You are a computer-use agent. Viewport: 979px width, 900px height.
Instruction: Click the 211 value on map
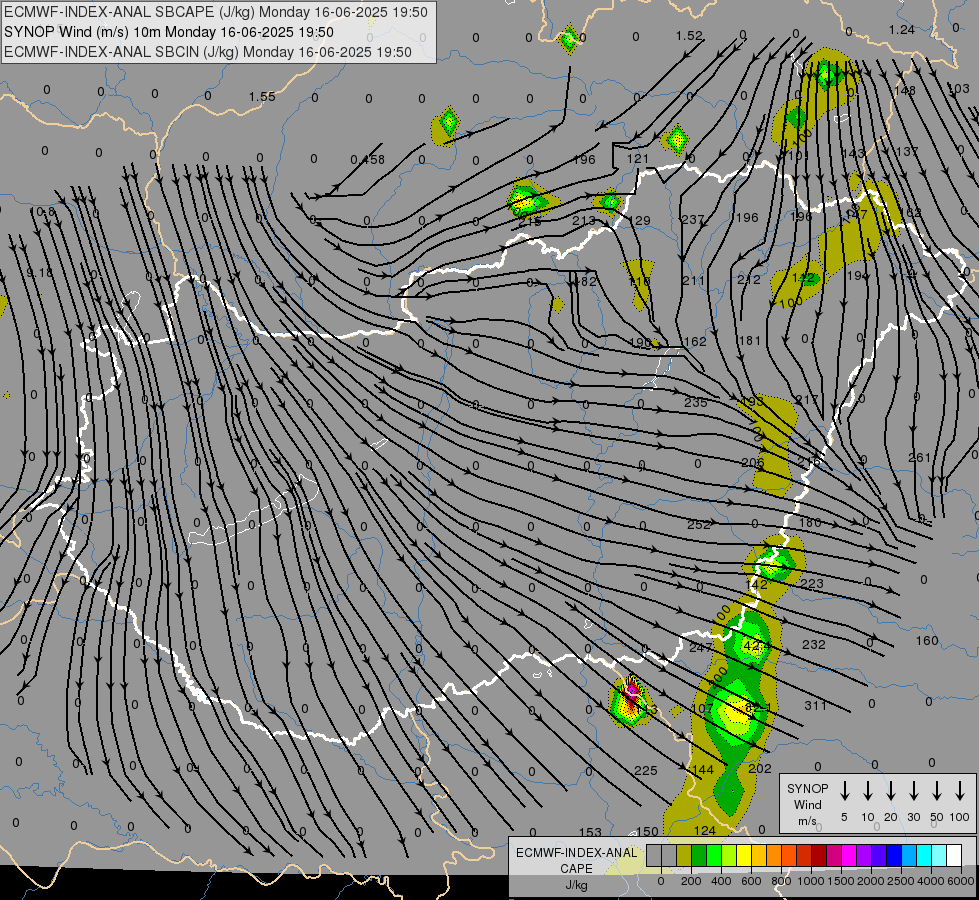click(693, 280)
